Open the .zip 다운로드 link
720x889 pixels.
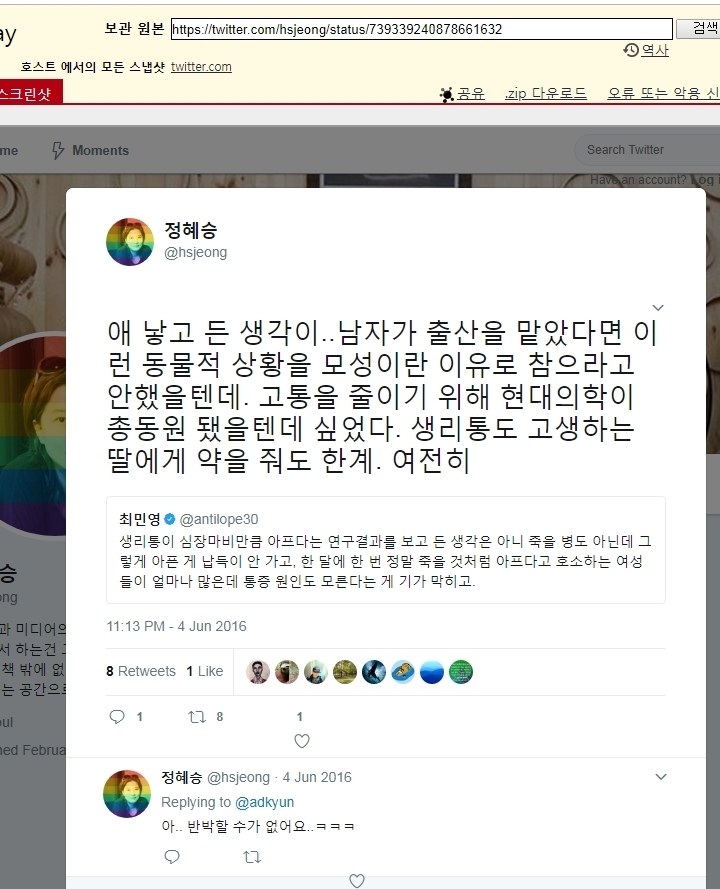pyautogui.click(x=545, y=94)
